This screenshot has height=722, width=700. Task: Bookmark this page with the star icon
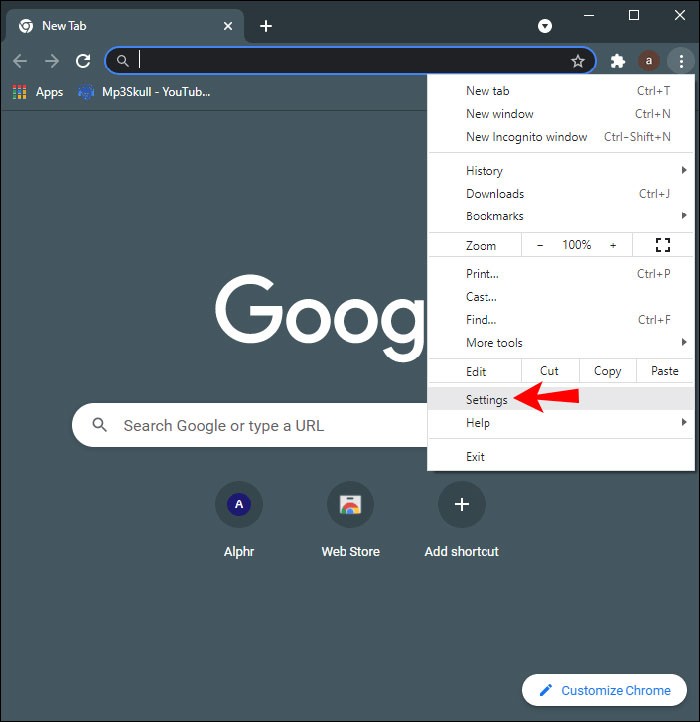point(577,61)
